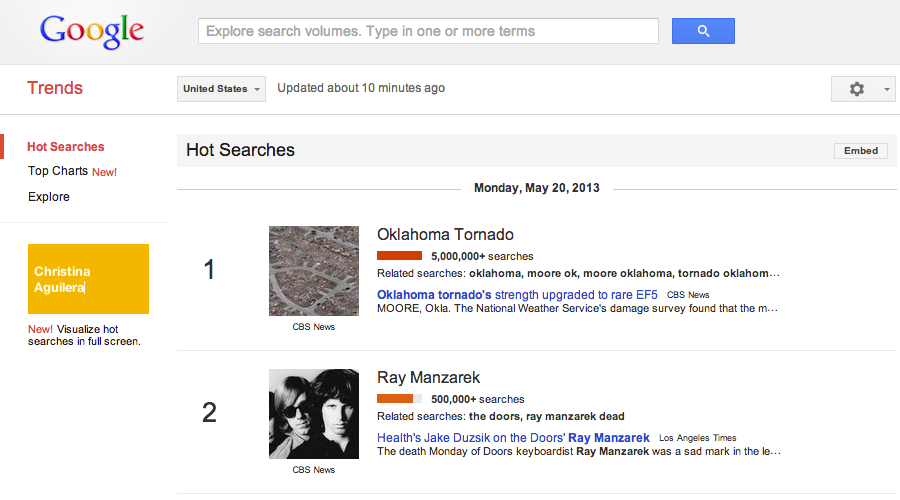Click the explore search volumes input field
The image size is (900, 500).
pos(428,31)
